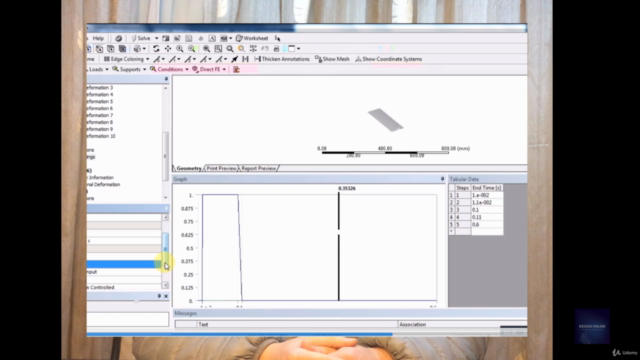Image resolution: width=640 pixels, height=360 pixels.
Task: Click the Steps column header
Action: 462,188
